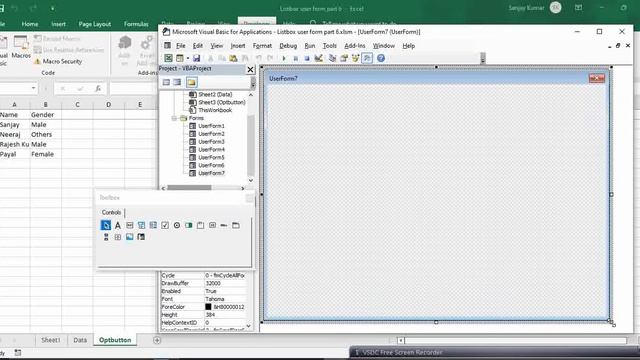This screenshot has height=360, width=640.
Task: Click the Height property value 384
Action: 225,315
